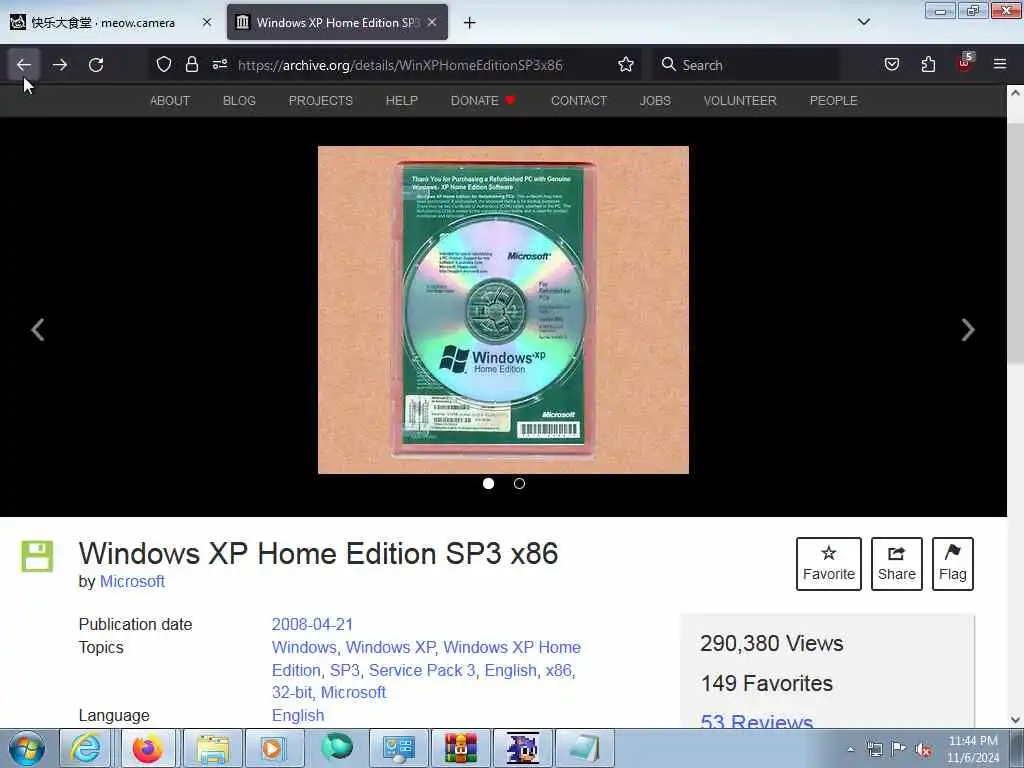
Task: Show hidden system tray icons
Action: pos(850,749)
